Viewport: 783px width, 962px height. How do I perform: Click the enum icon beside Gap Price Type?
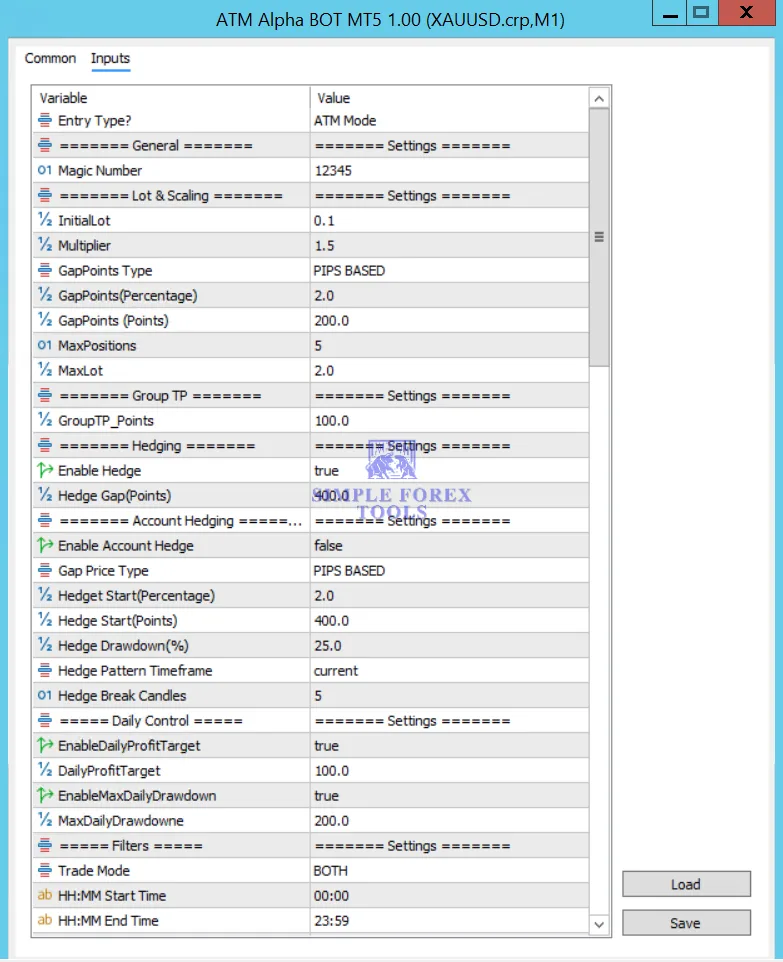tap(45, 570)
